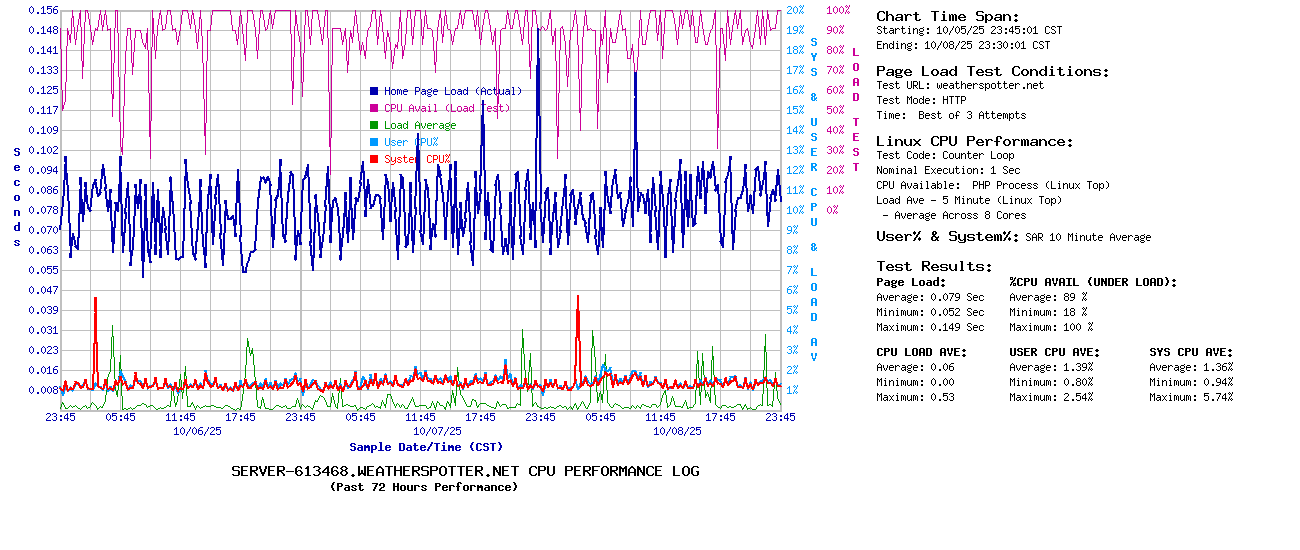
Task: Click the Page Load Test Conditions heading
Action: pos(992,71)
